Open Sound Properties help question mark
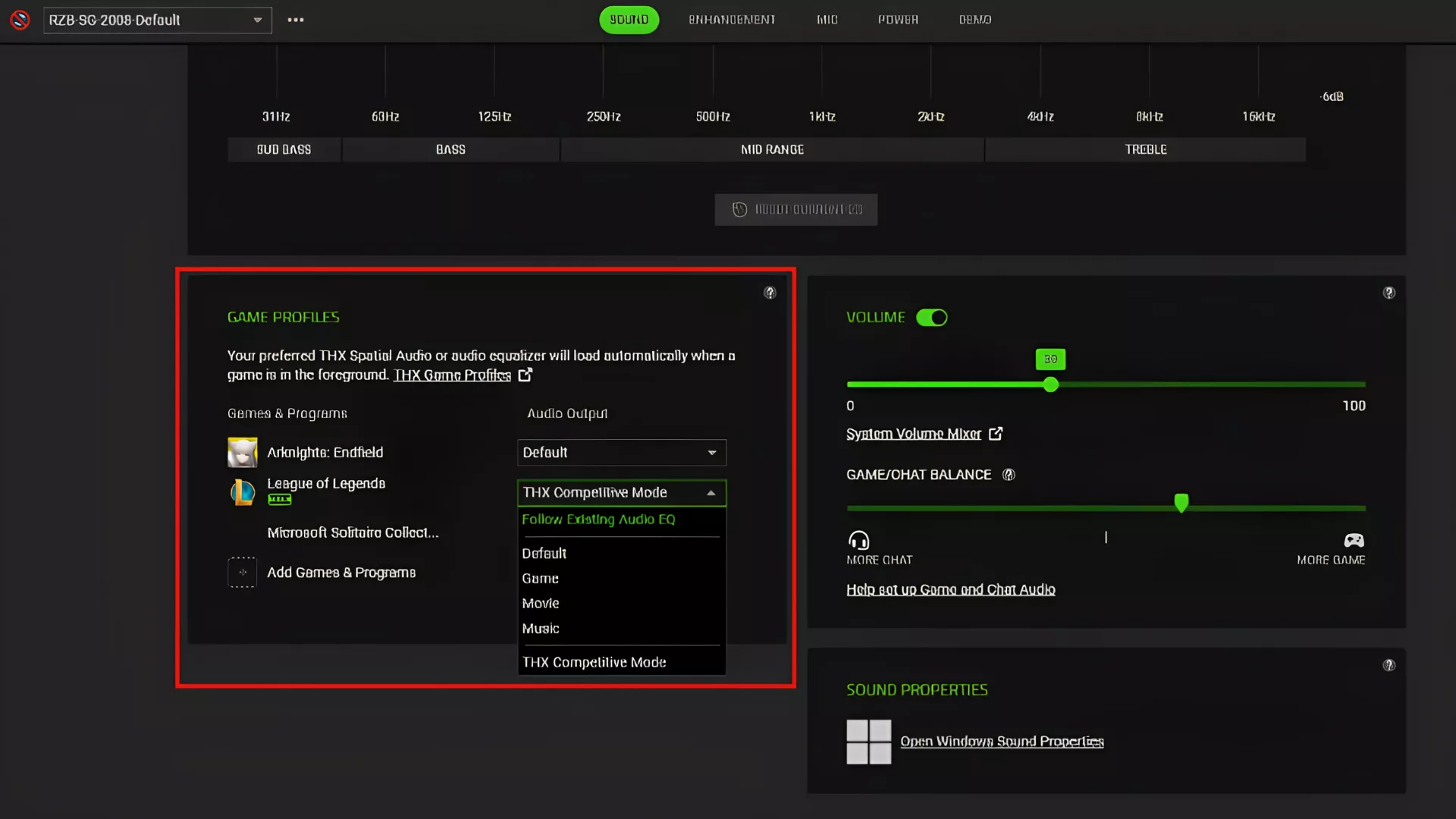1456x819 pixels. click(x=1389, y=665)
